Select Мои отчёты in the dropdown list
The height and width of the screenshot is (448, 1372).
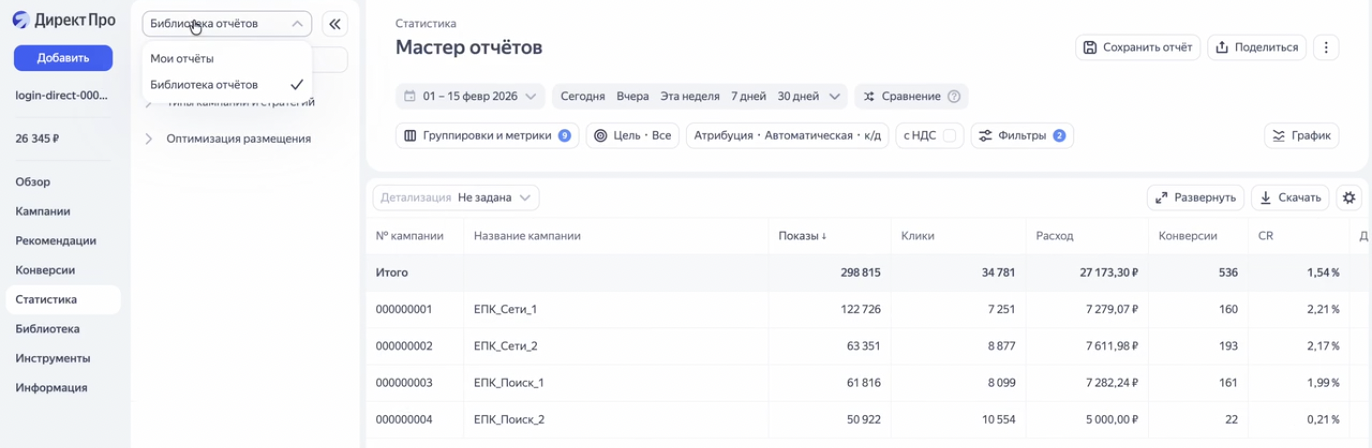point(182,59)
